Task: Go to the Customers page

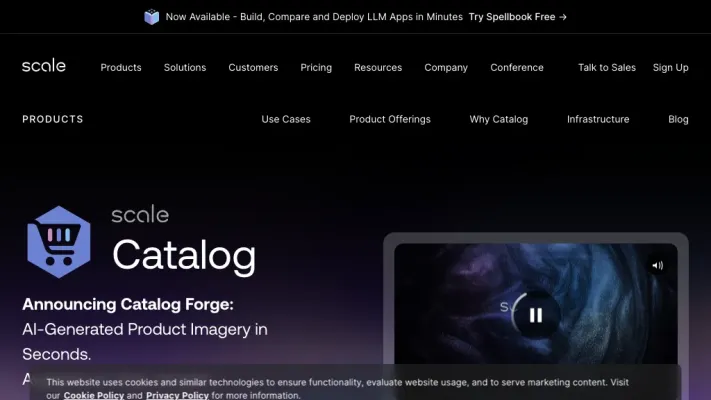Action: (253, 68)
